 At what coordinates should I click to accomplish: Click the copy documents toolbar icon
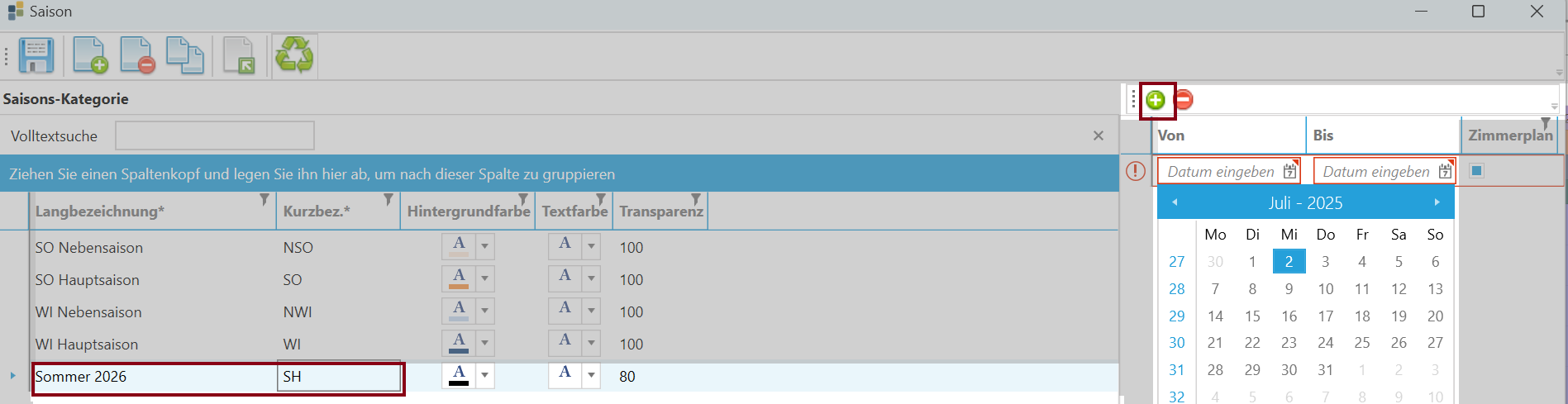(185, 56)
